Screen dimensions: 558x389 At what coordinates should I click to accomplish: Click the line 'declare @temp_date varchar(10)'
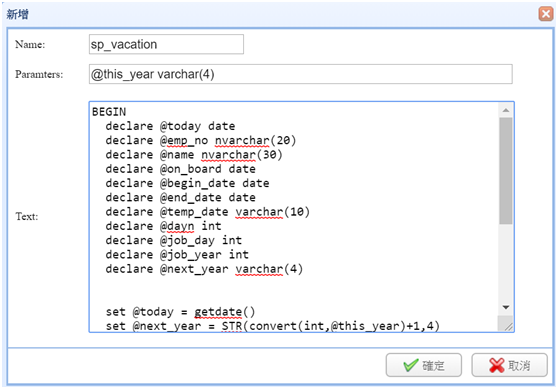pyautogui.click(x=207, y=212)
